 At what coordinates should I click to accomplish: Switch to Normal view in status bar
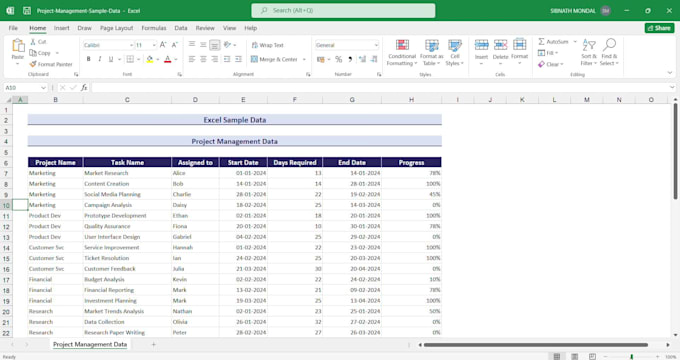pos(557,357)
